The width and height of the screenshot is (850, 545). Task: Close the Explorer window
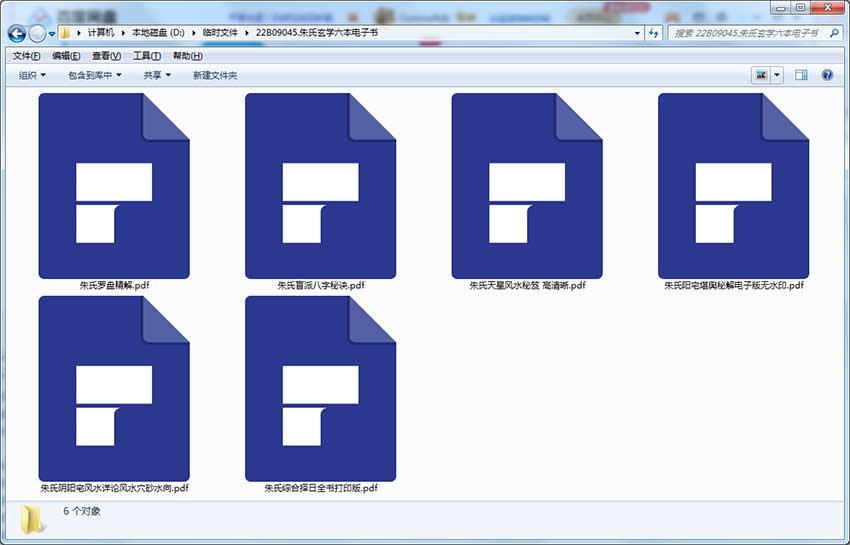coord(828,8)
